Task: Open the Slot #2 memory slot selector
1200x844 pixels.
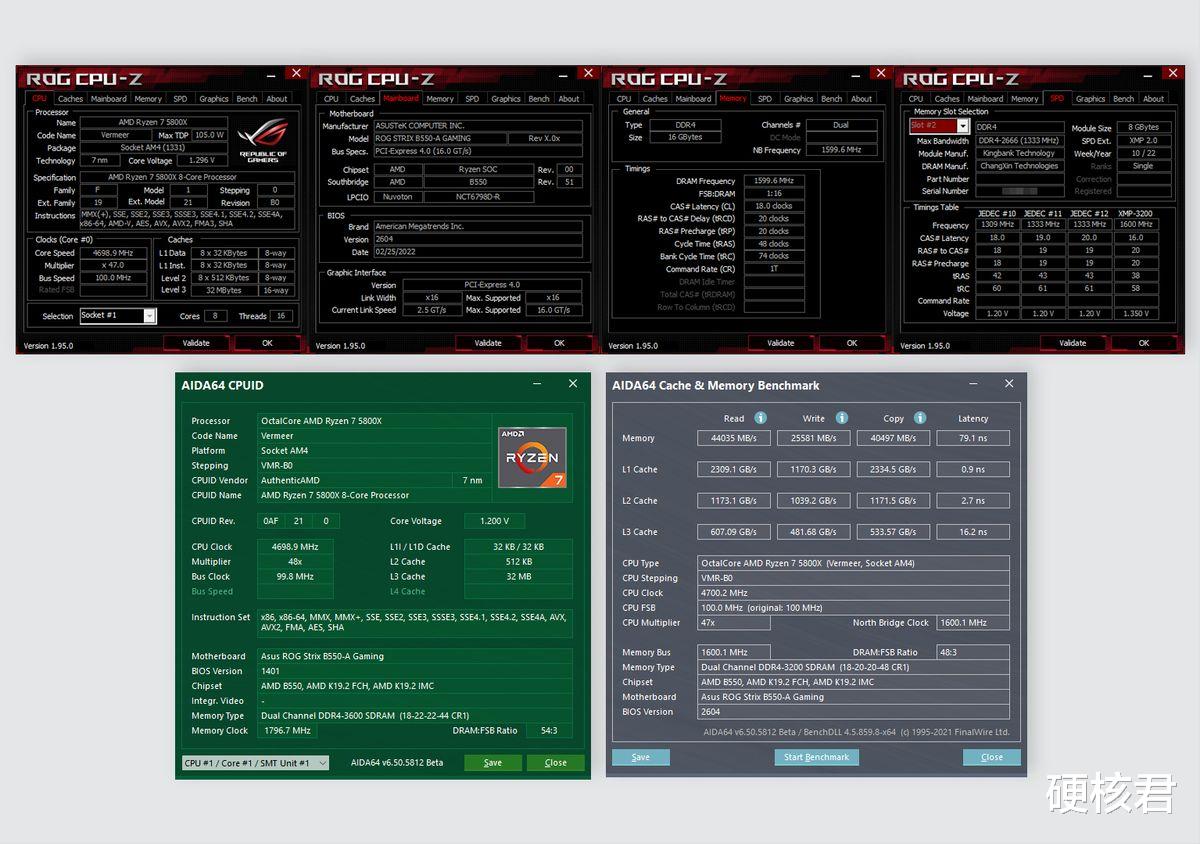Action: (938, 125)
